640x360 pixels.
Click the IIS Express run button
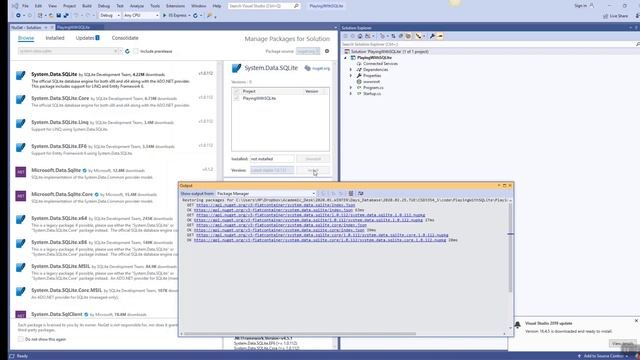176,16
